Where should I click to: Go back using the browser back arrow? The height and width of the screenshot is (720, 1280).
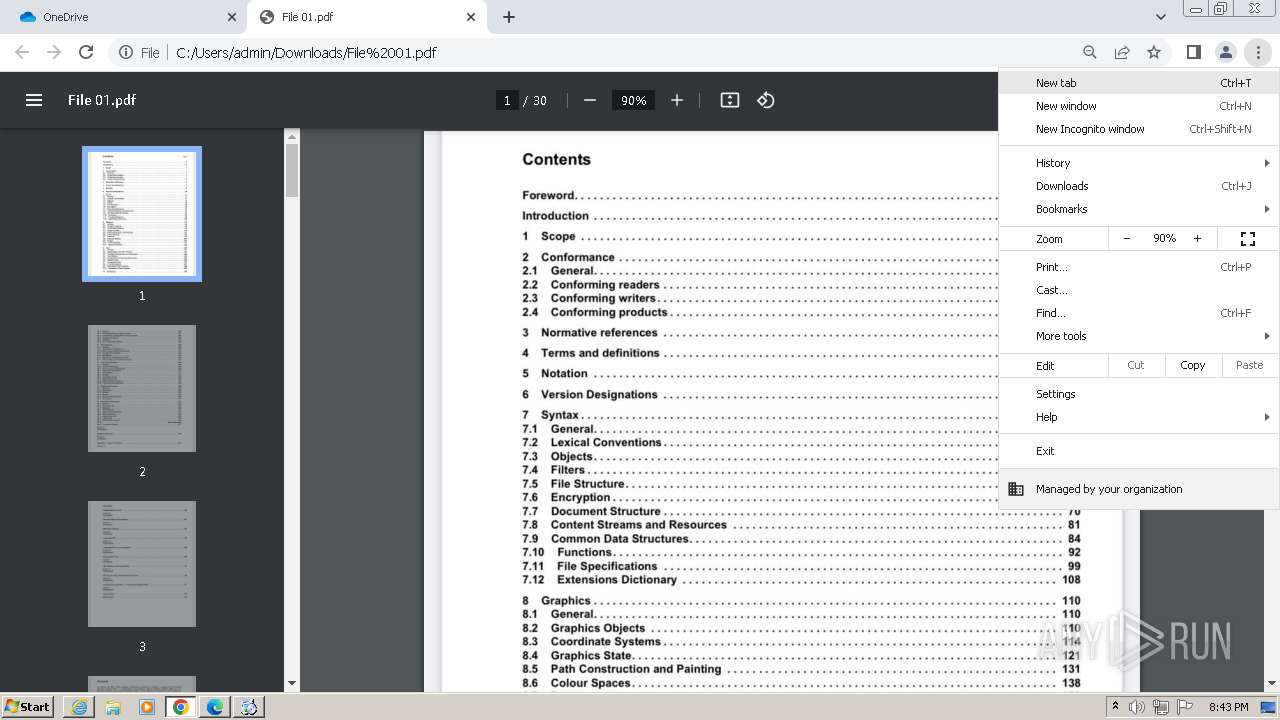click(x=22, y=52)
